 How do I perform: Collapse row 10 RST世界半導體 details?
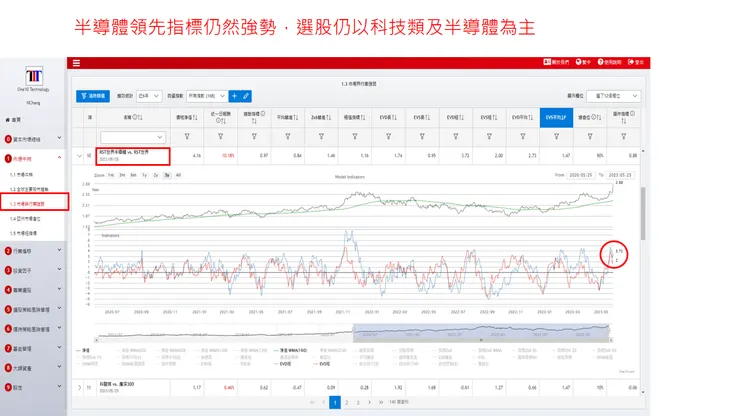click(x=79, y=156)
